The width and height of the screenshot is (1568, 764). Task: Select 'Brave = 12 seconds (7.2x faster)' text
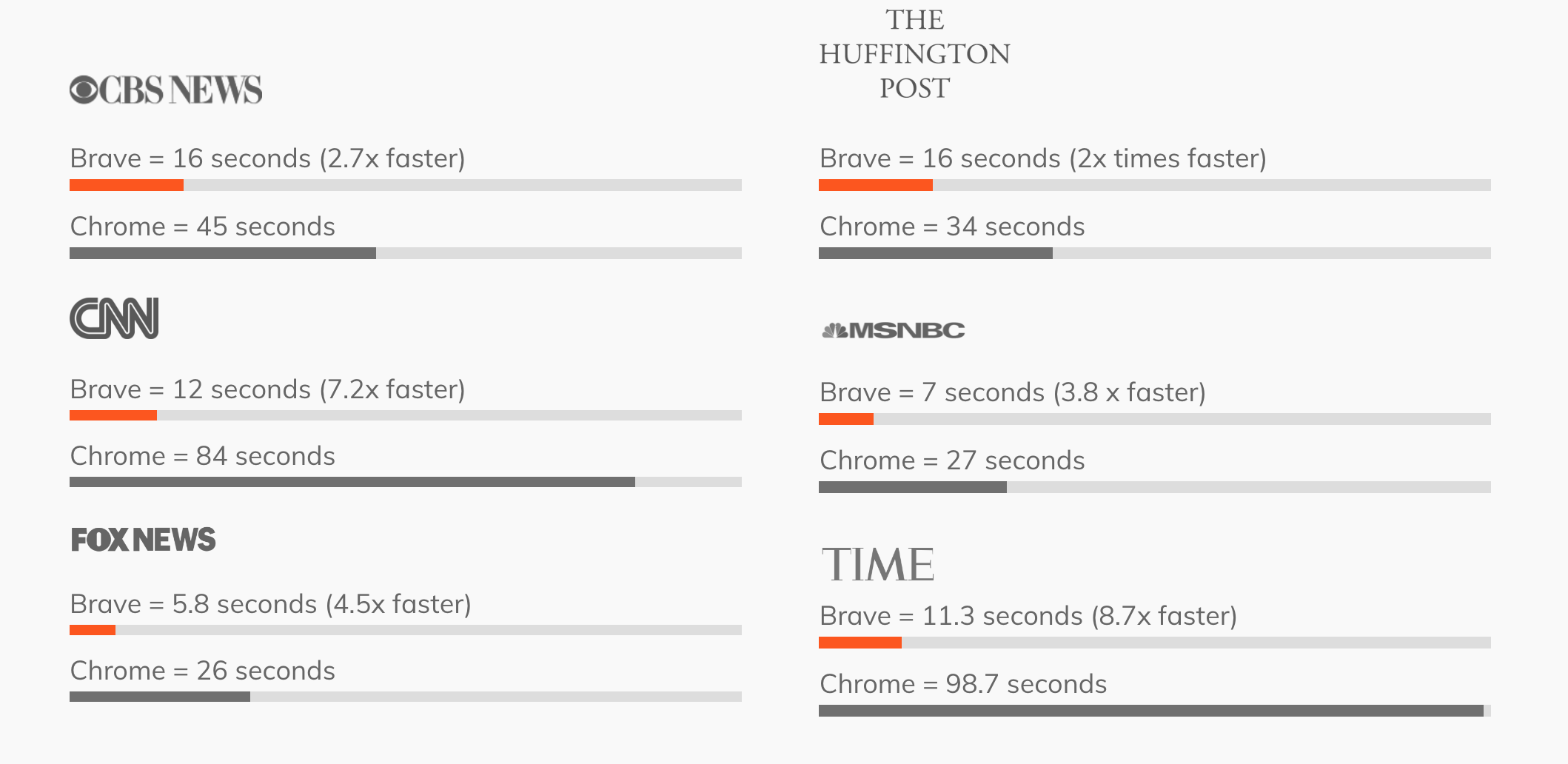tap(267, 389)
